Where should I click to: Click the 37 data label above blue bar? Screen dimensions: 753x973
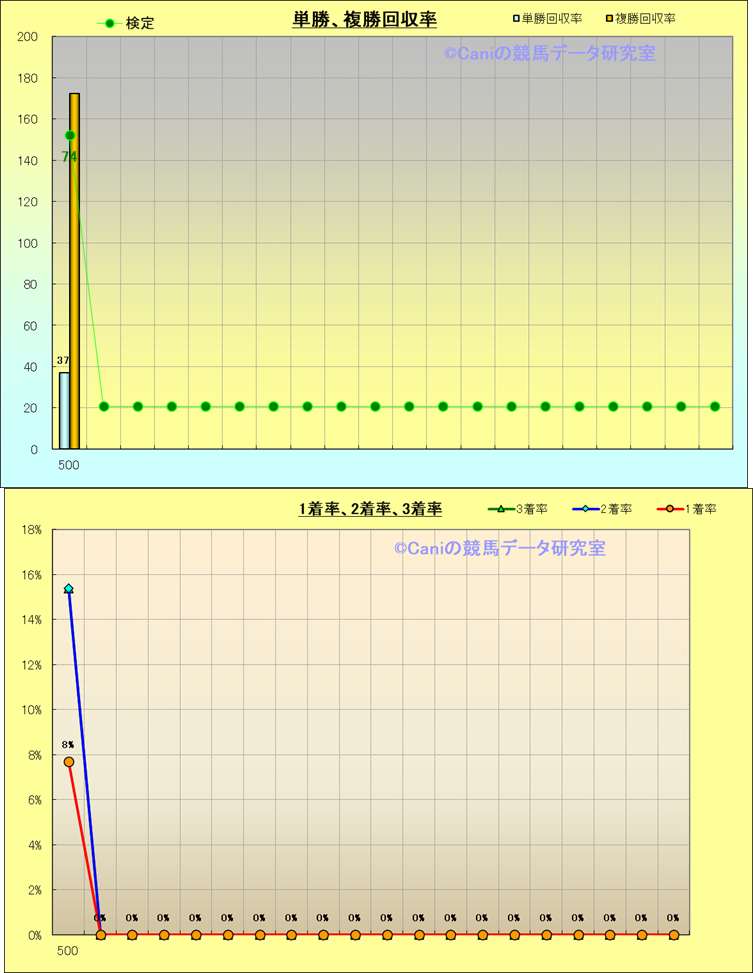point(63,361)
